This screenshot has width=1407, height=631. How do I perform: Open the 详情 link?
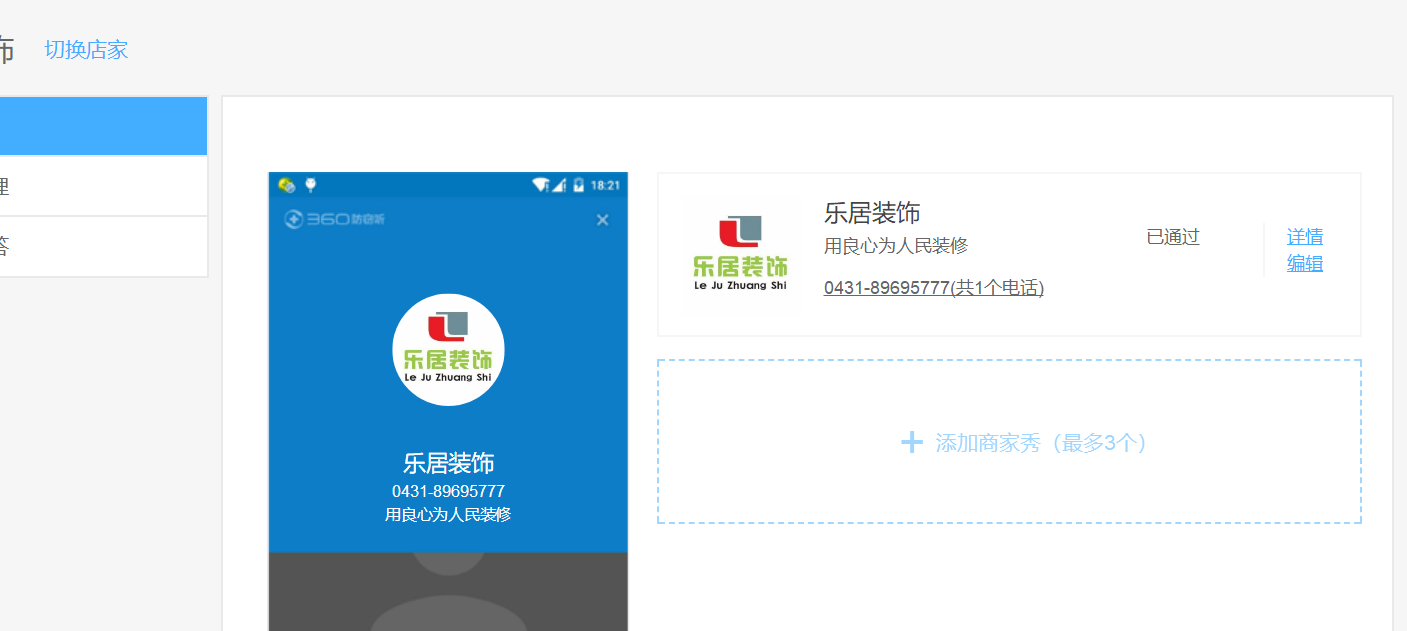(x=1305, y=237)
